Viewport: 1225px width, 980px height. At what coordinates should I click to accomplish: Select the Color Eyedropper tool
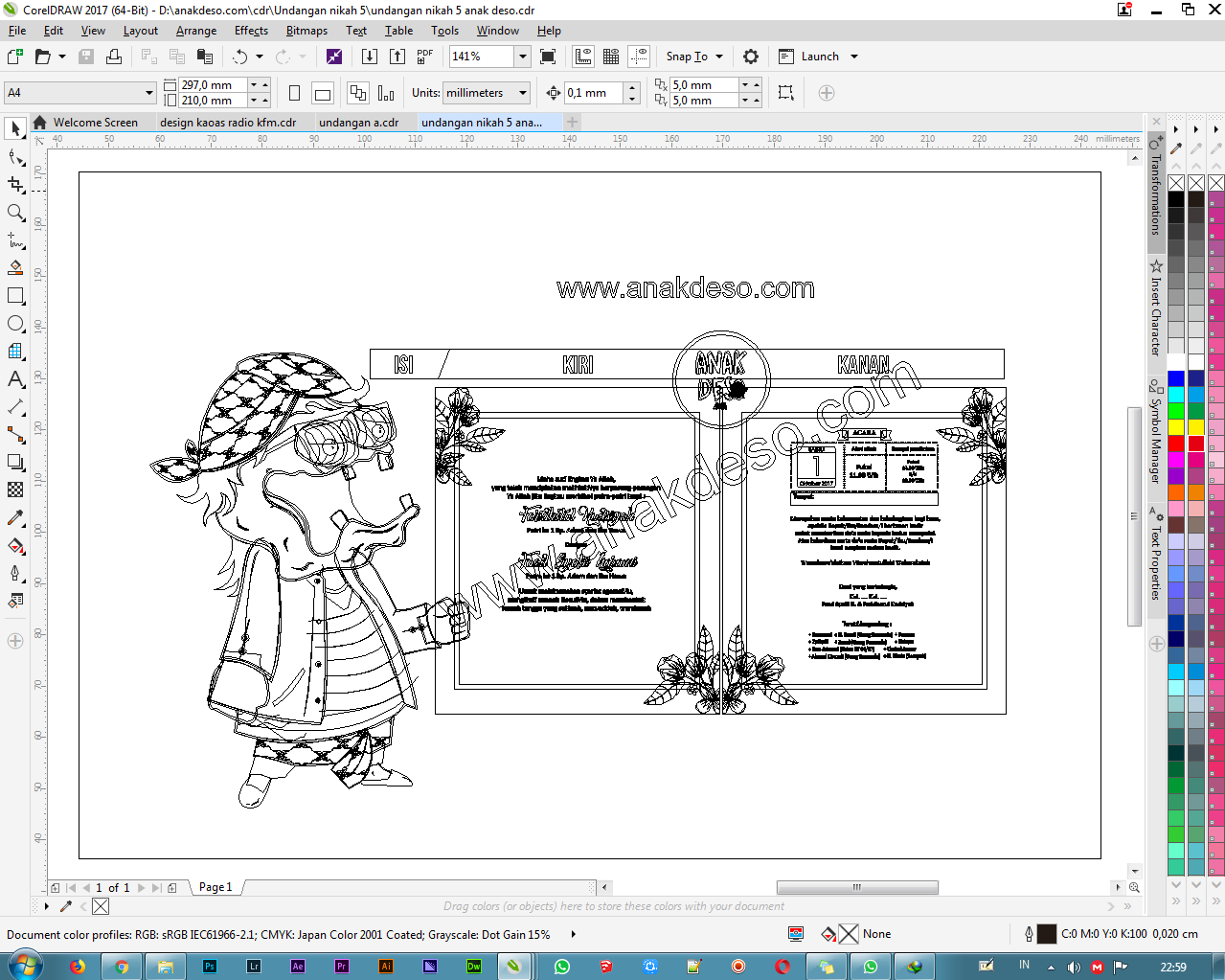point(15,517)
